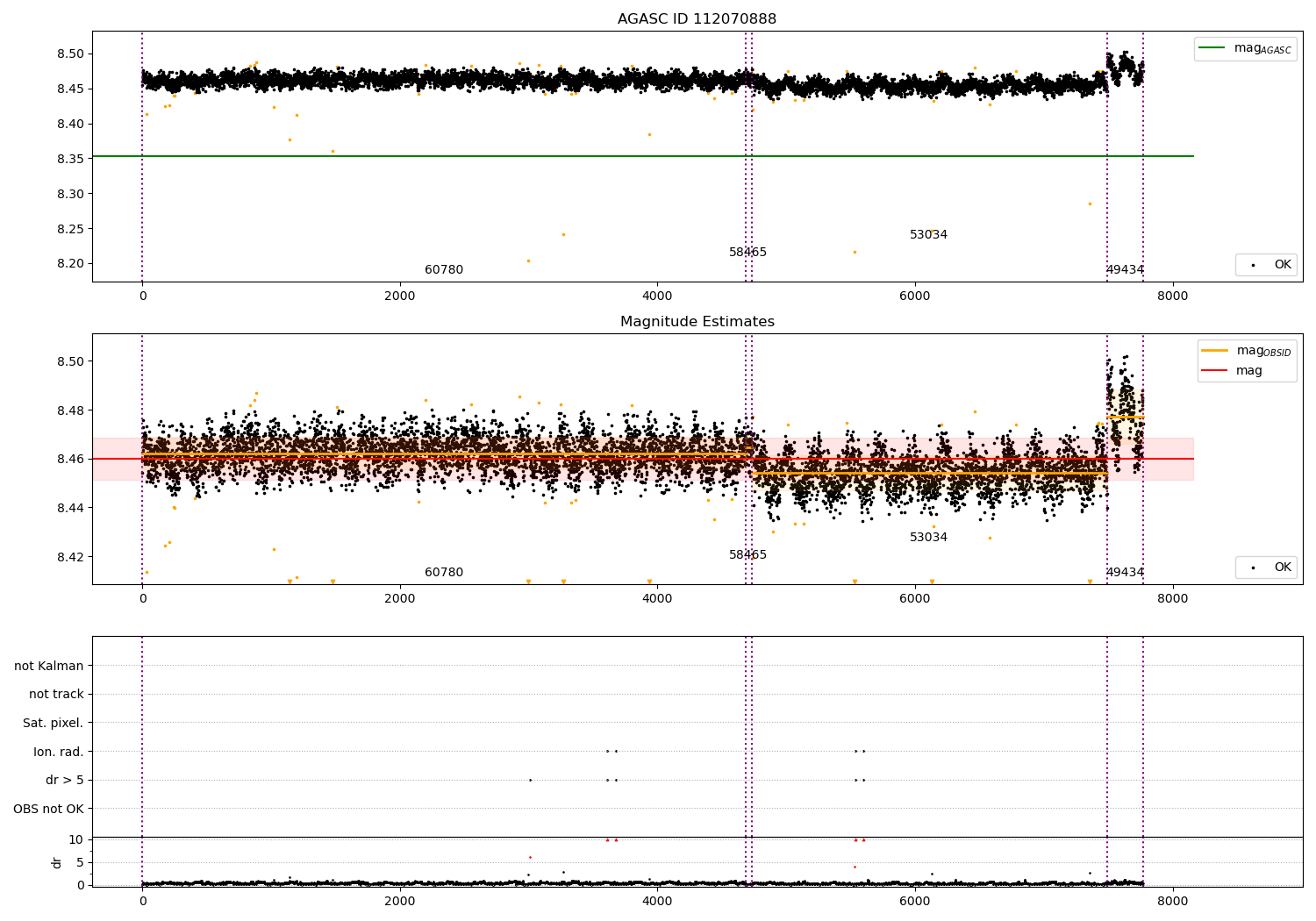Click the 8.46 y-tick in Magnitude Estimates
This screenshot has height=921, width=1316.
pyautogui.click(x=70, y=459)
